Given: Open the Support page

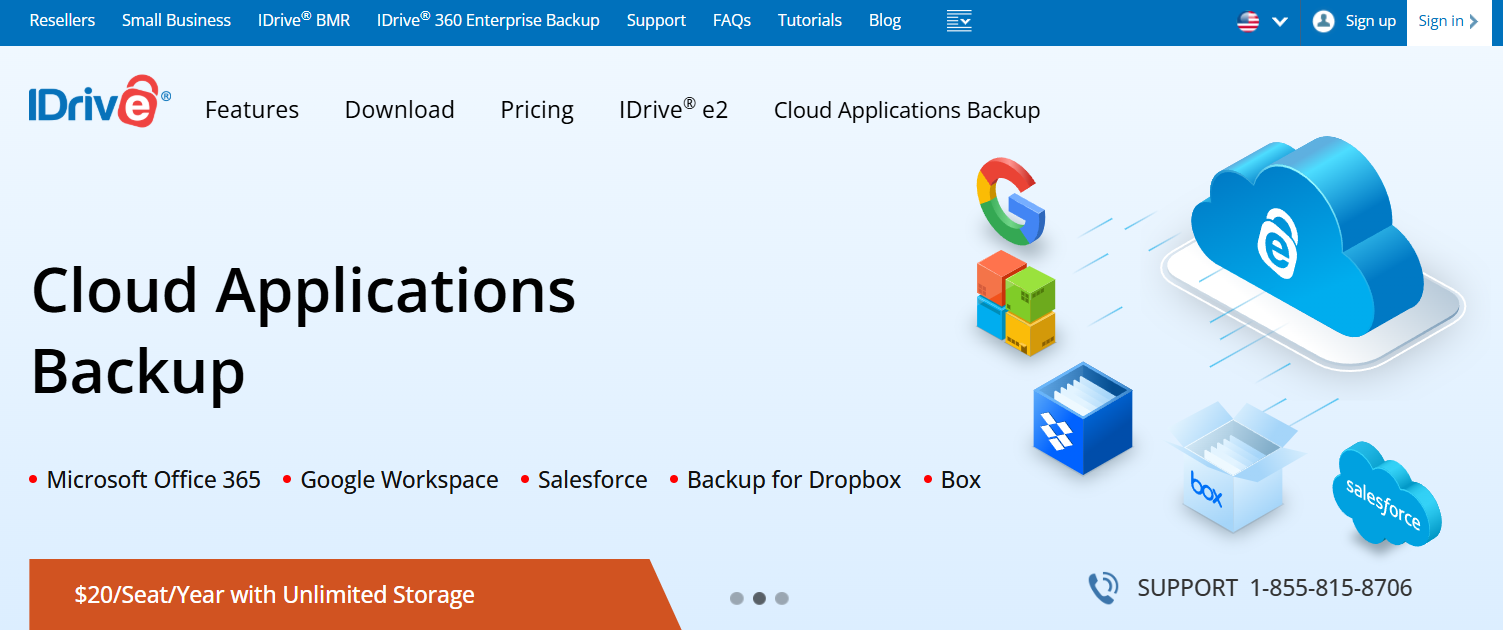Looking at the screenshot, I should (656, 20).
